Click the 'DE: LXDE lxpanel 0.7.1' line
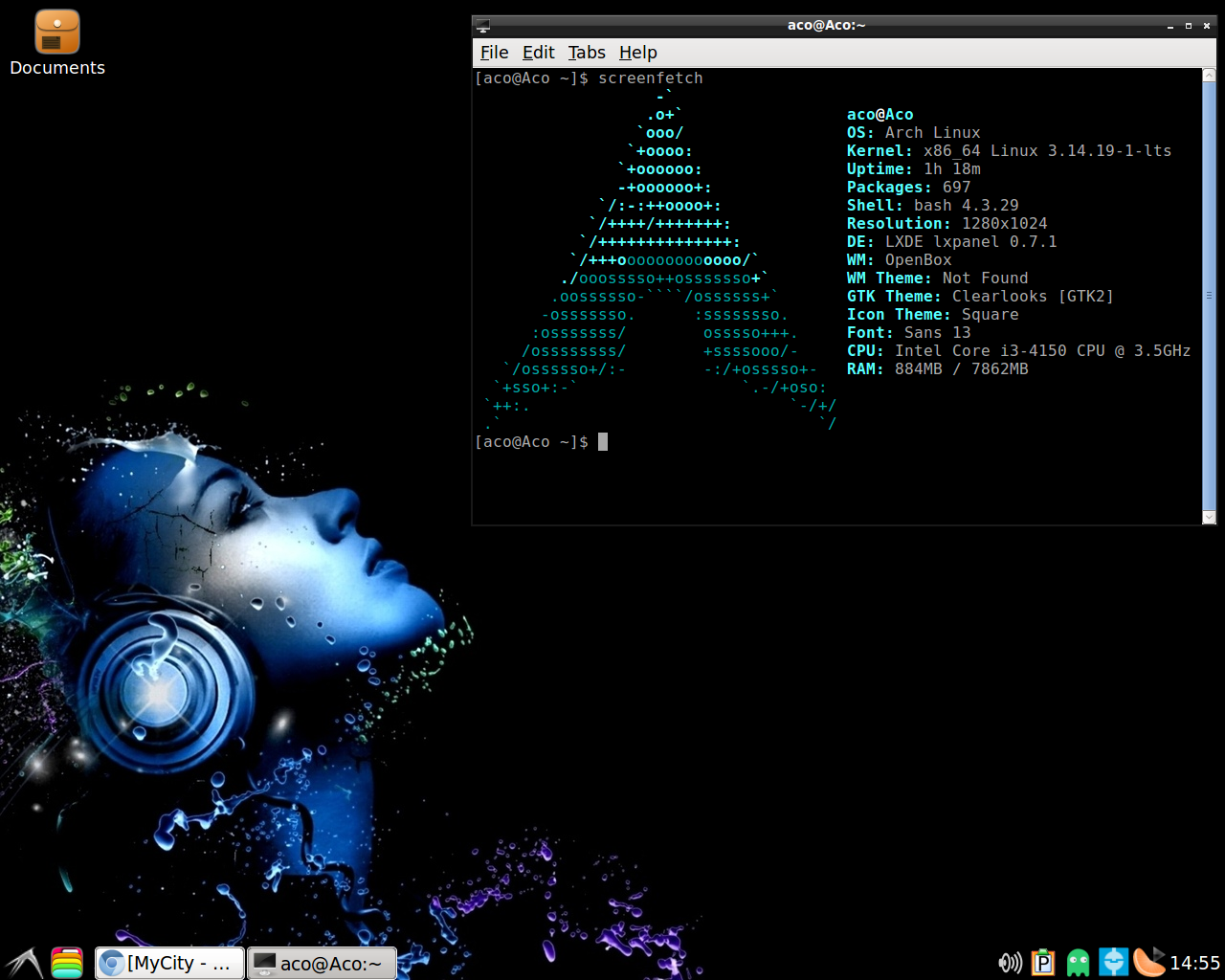Image resolution: width=1225 pixels, height=980 pixels. pos(952,242)
